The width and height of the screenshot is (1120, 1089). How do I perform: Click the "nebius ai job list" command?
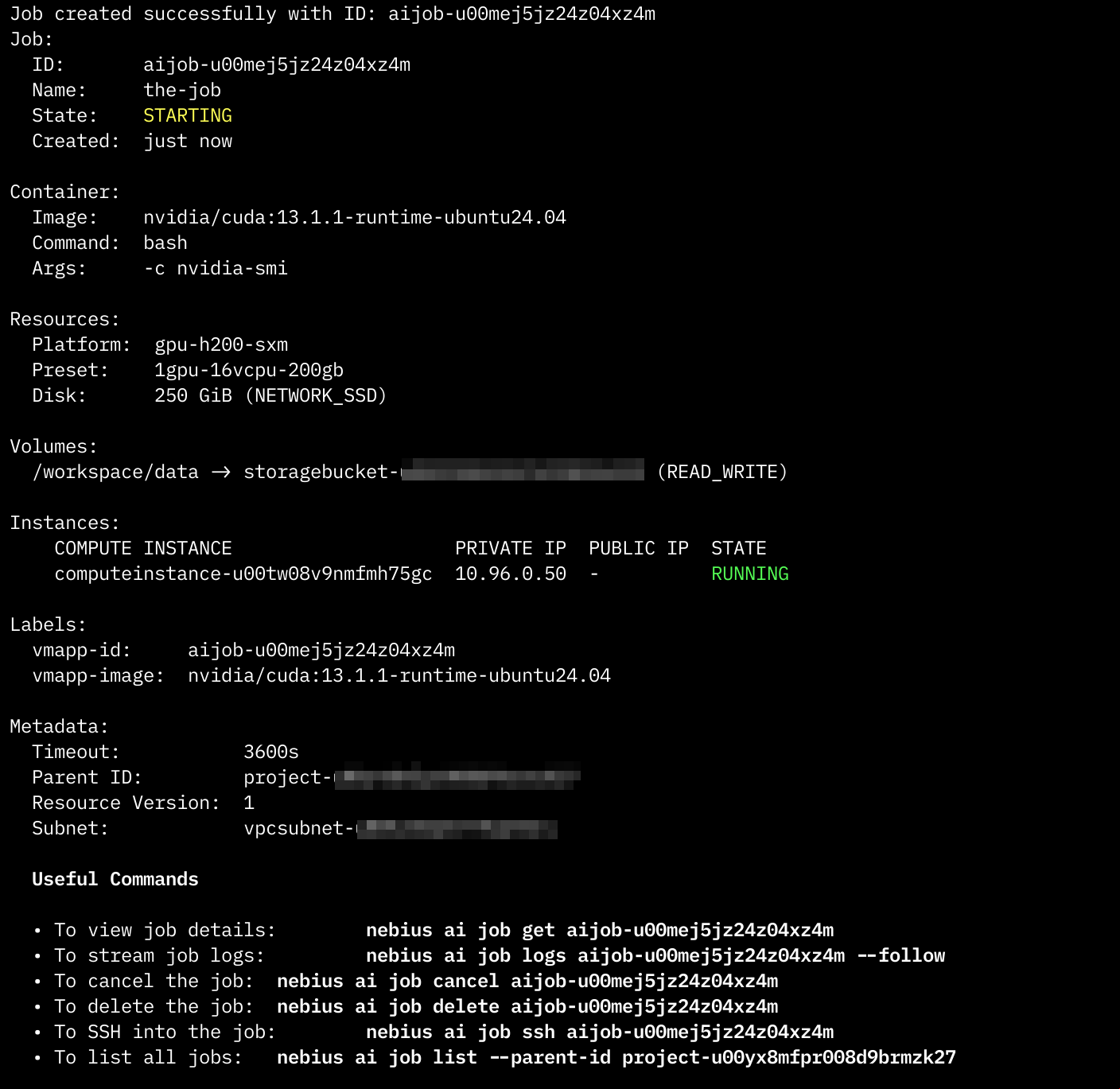616,1058
